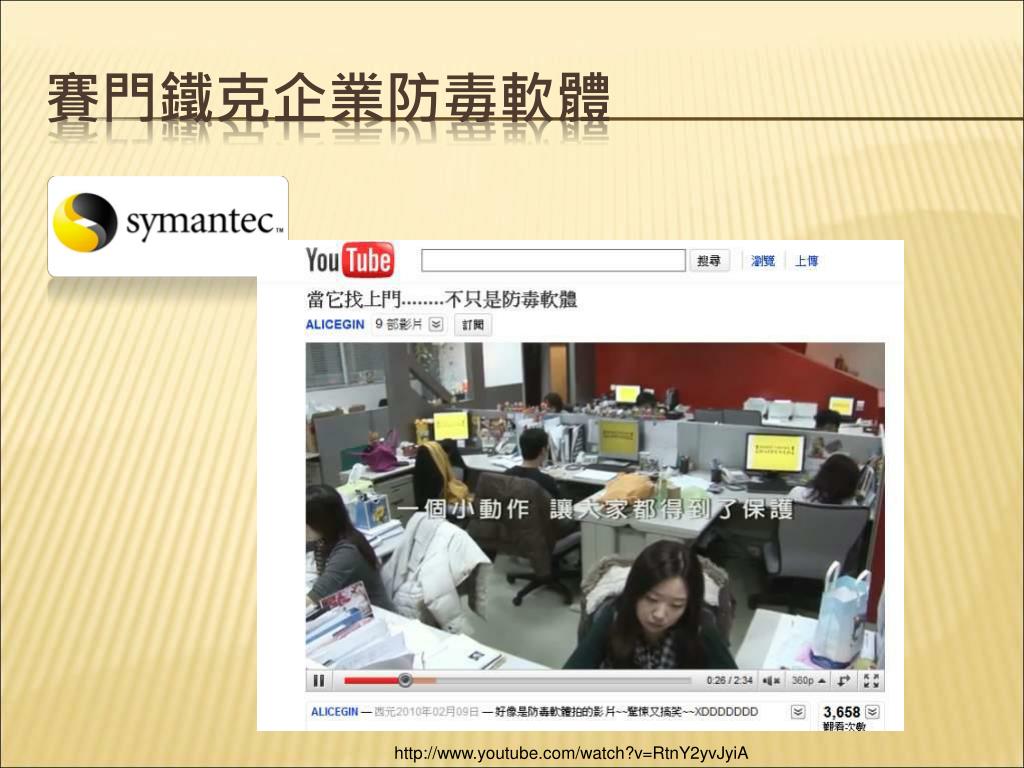This screenshot has width=1024, height=768.
Task: Click the Symantec logo image
Action: coord(168,225)
